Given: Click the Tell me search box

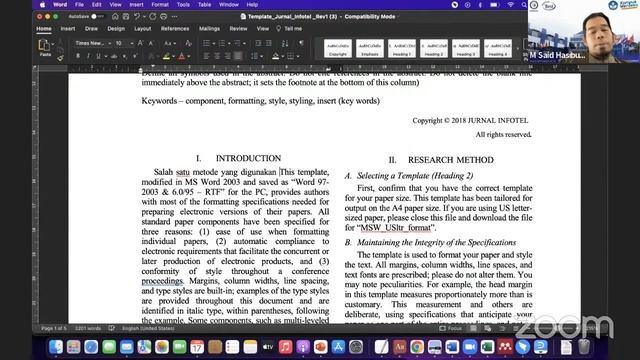Looking at the screenshot, I should (289, 29).
